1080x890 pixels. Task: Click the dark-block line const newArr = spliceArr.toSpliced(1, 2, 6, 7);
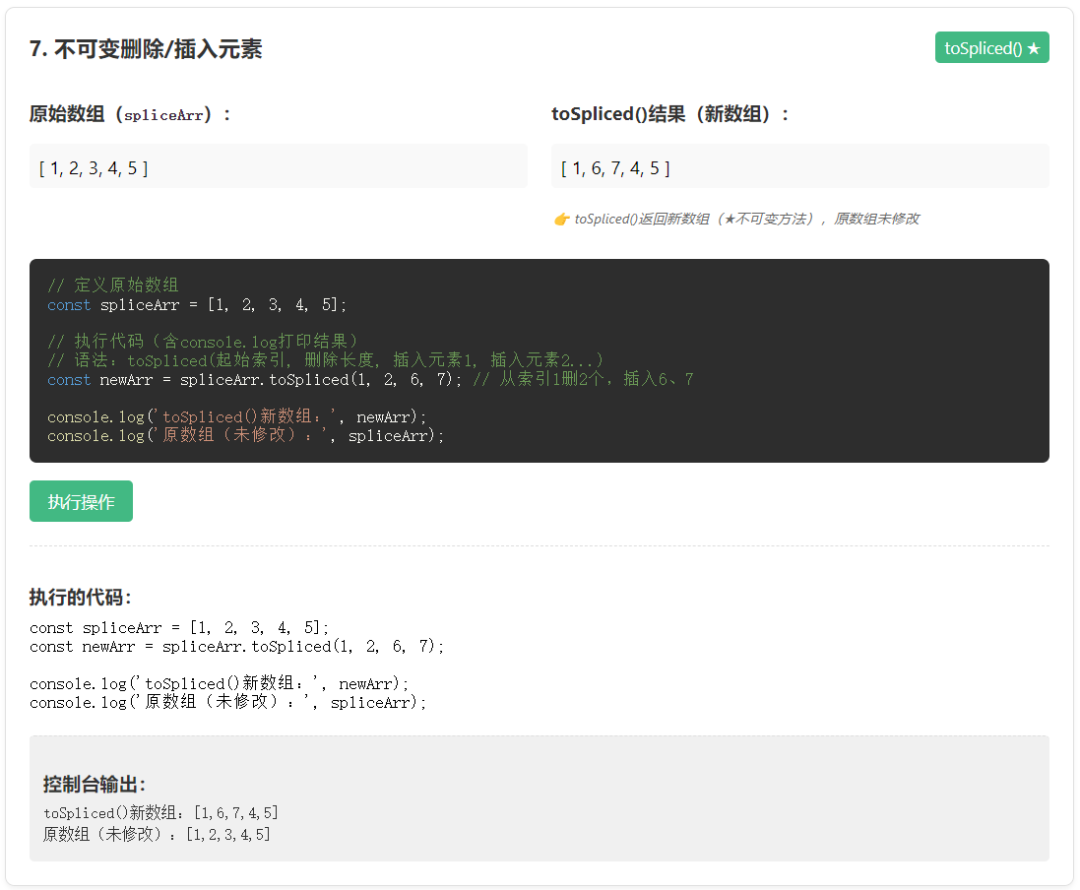coord(255,380)
